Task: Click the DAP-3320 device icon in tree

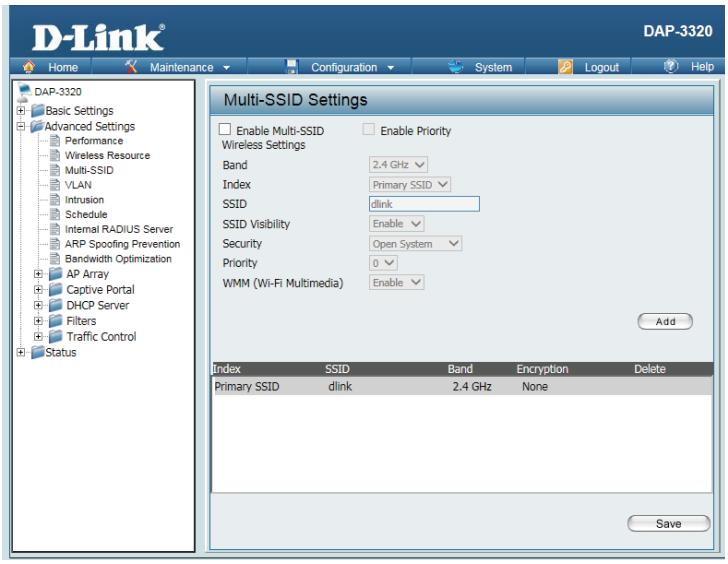Action: (x=24, y=91)
